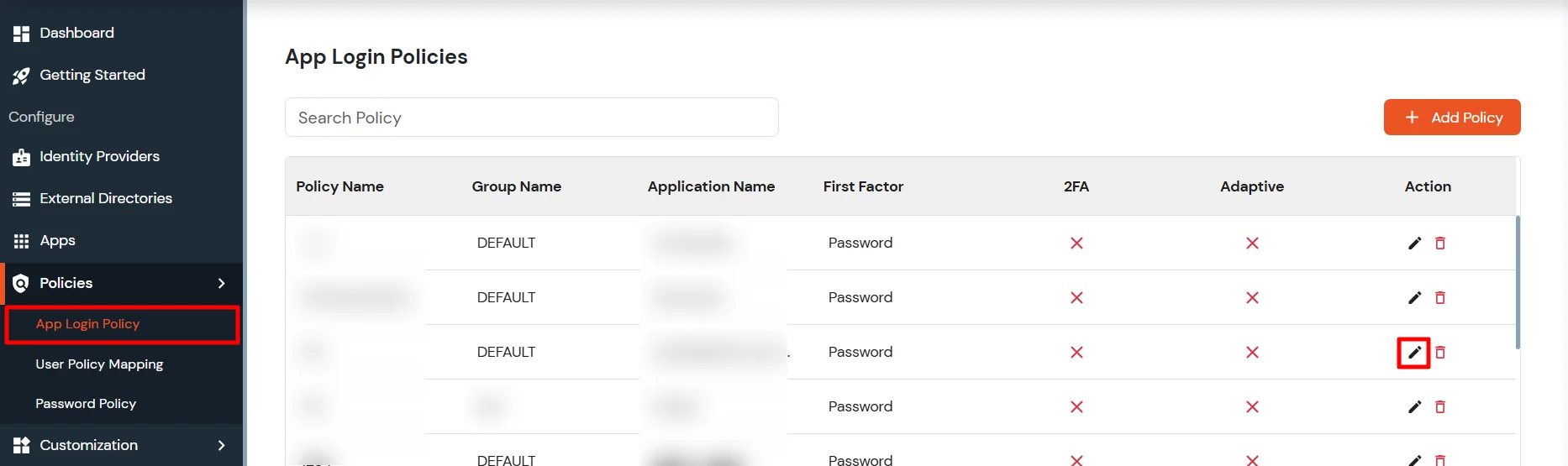
Task: Click 2FA cross in fourth row
Action: tap(1076, 406)
